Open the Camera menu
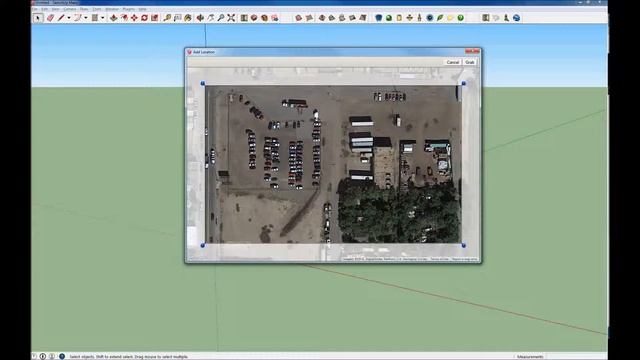Image resolution: width=640 pixels, height=360 pixels. tap(69, 9)
